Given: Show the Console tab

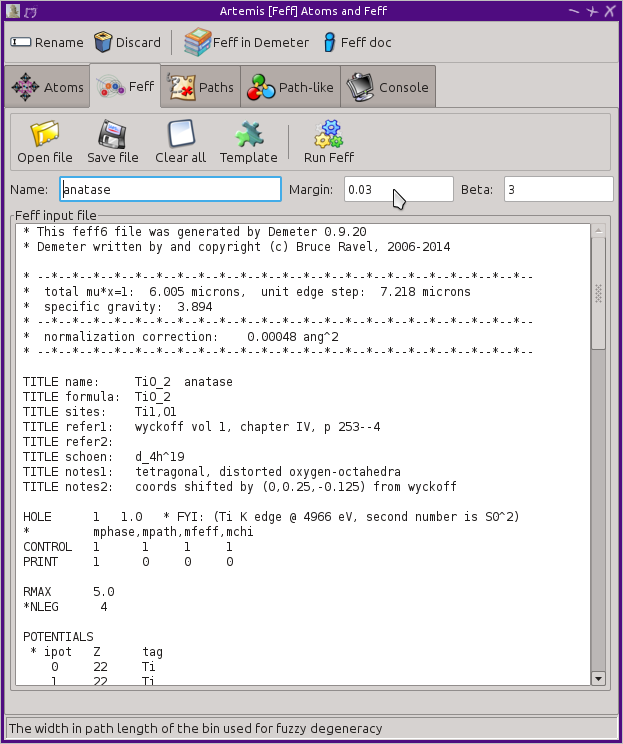Looking at the screenshot, I should [x=388, y=87].
